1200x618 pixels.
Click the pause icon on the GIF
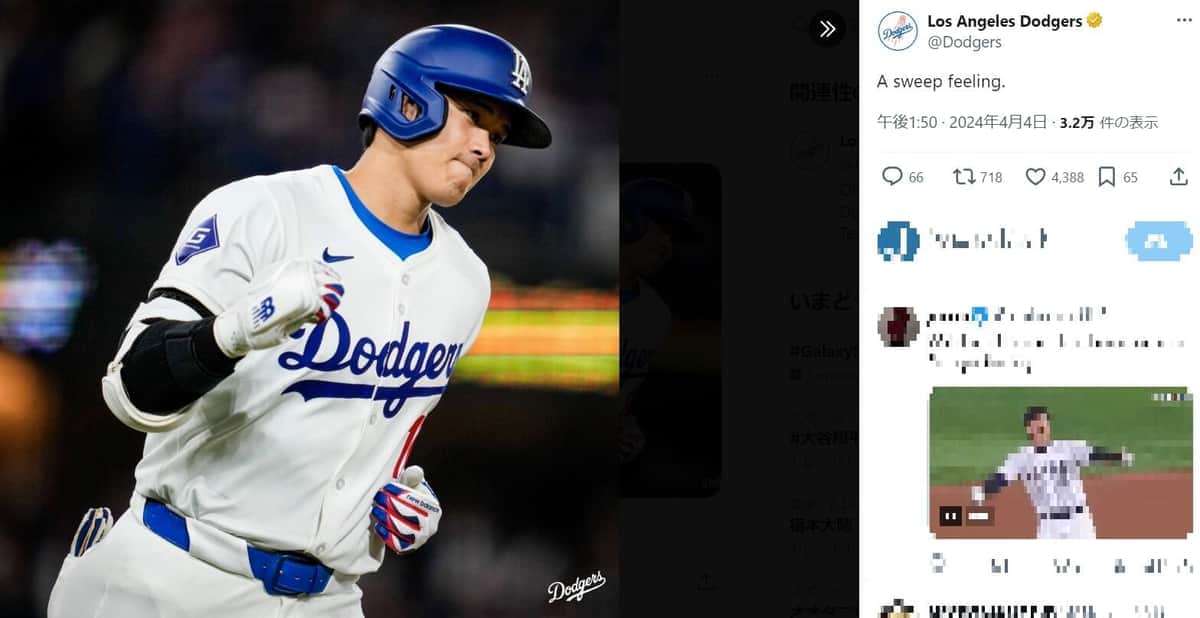click(x=950, y=515)
